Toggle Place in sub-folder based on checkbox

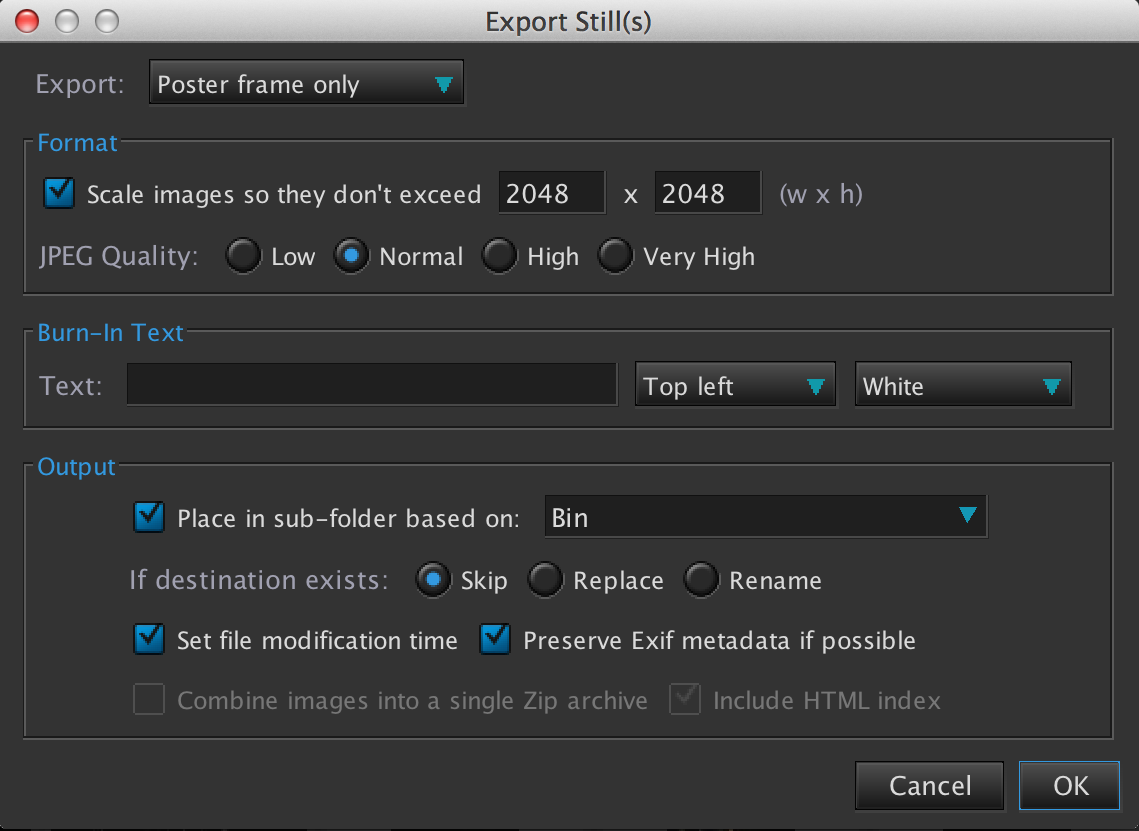point(149,517)
